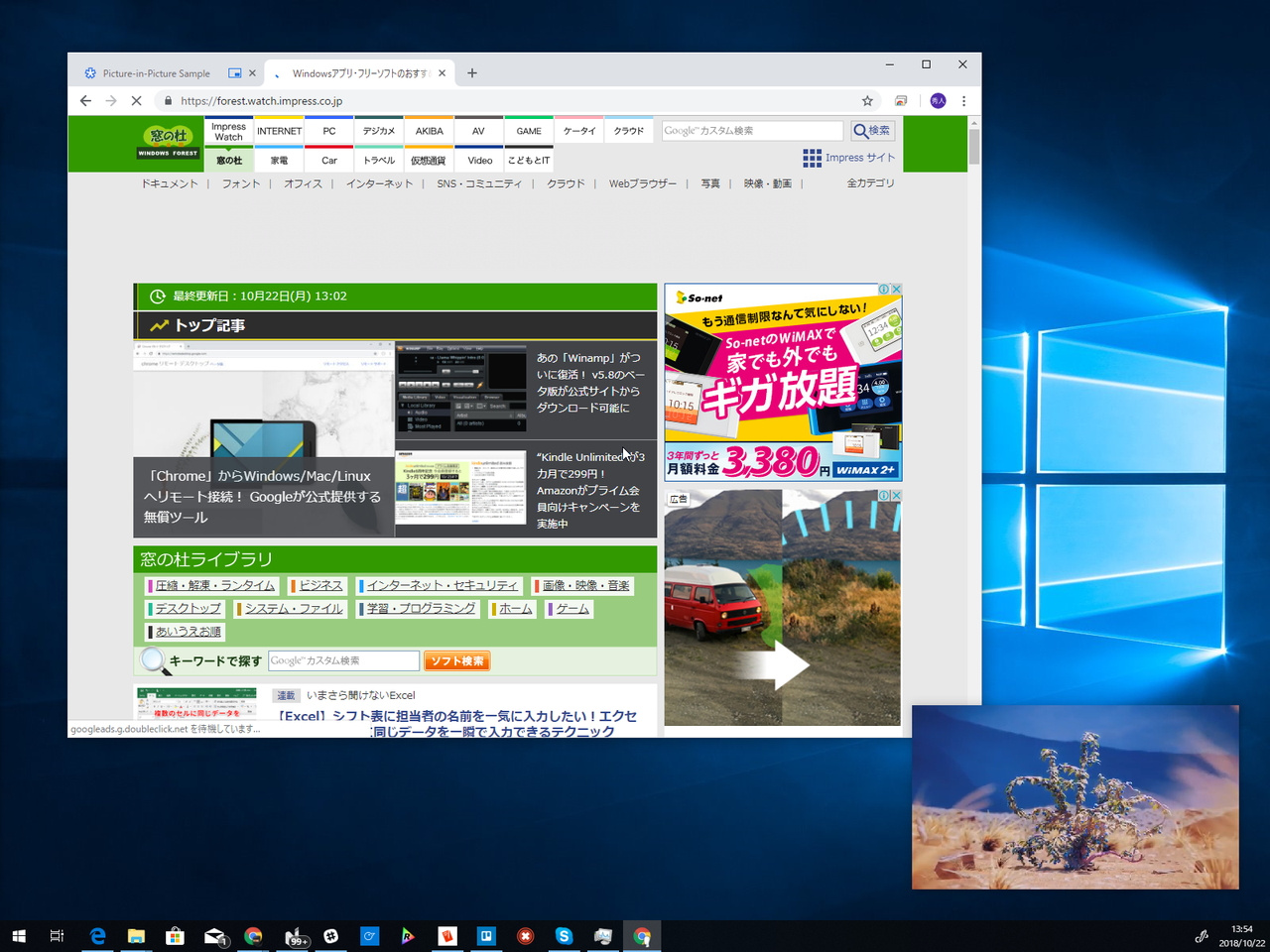Screen dimensions: 1270x952
Task: Open a new tab with the plus icon
Action: point(471,72)
